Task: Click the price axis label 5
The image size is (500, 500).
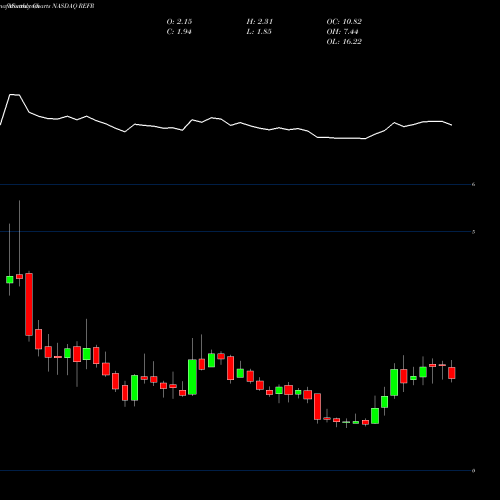Action: (473, 232)
